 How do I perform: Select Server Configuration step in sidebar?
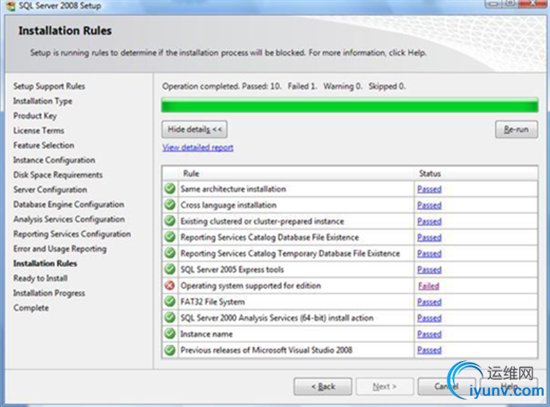click(x=50, y=190)
